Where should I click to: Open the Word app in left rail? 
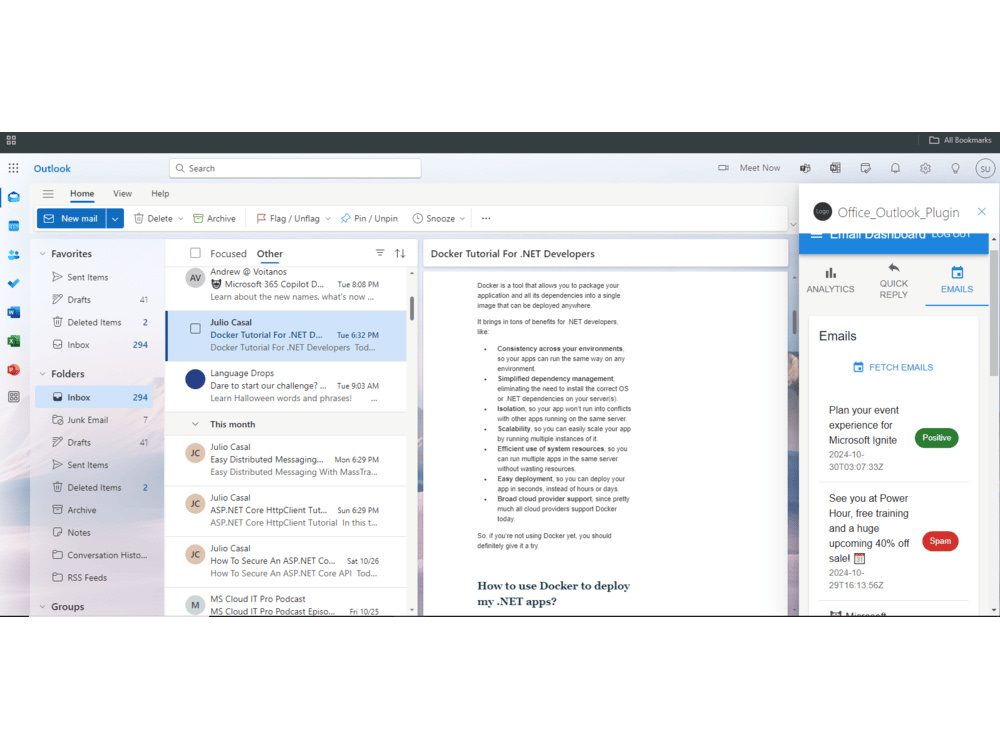pyautogui.click(x=13, y=312)
